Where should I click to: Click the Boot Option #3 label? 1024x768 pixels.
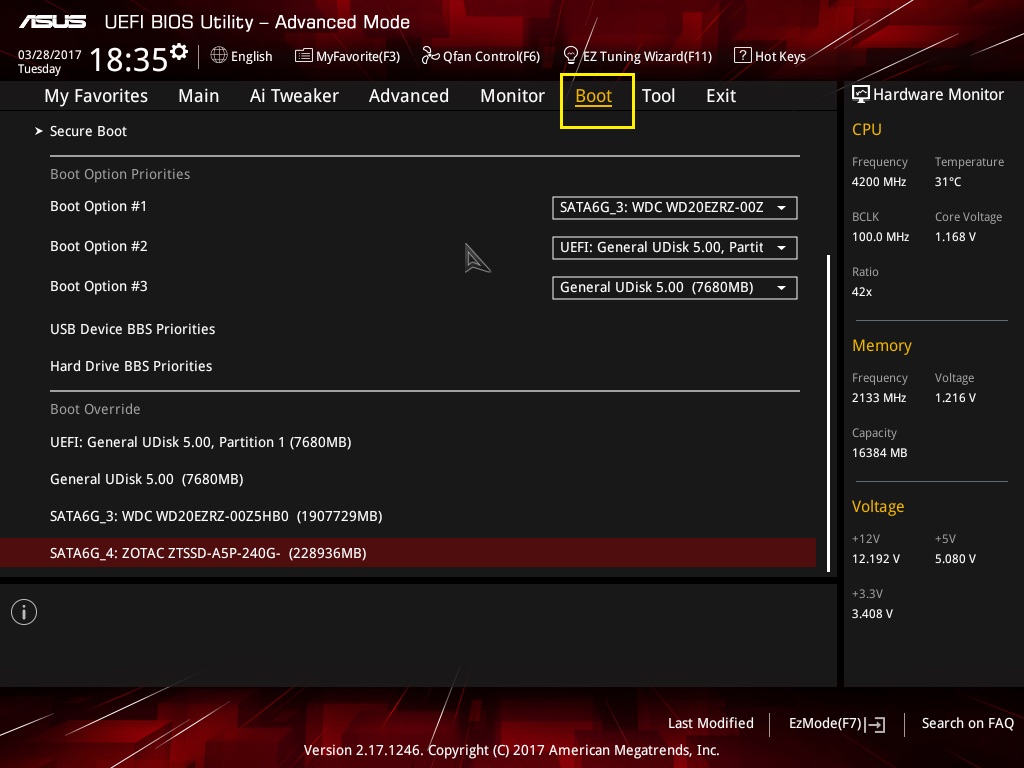(x=99, y=286)
